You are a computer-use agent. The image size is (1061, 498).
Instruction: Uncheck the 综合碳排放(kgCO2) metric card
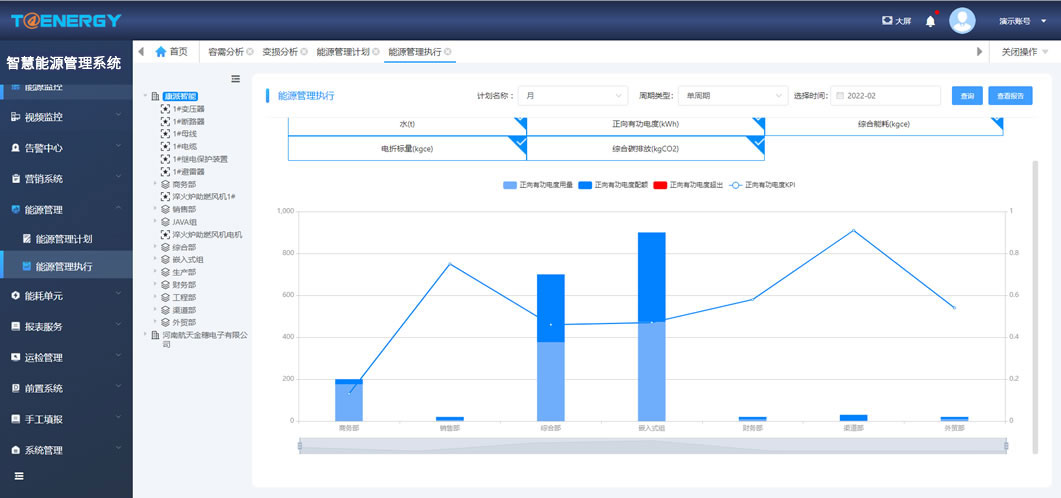[x=645, y=148]
